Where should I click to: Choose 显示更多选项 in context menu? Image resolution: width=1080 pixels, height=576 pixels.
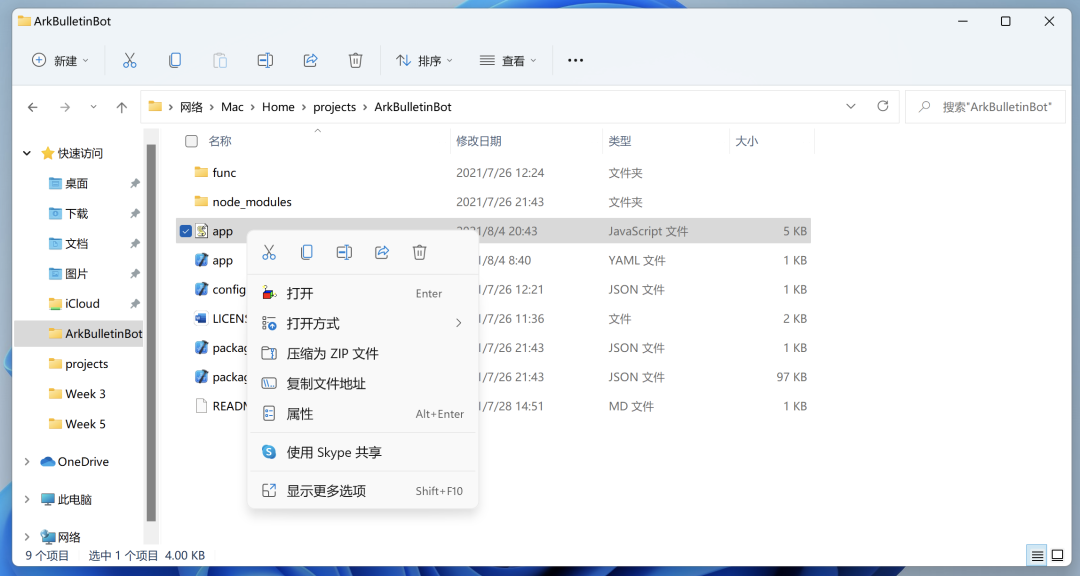pyautogui.click(x=362, y=491)
